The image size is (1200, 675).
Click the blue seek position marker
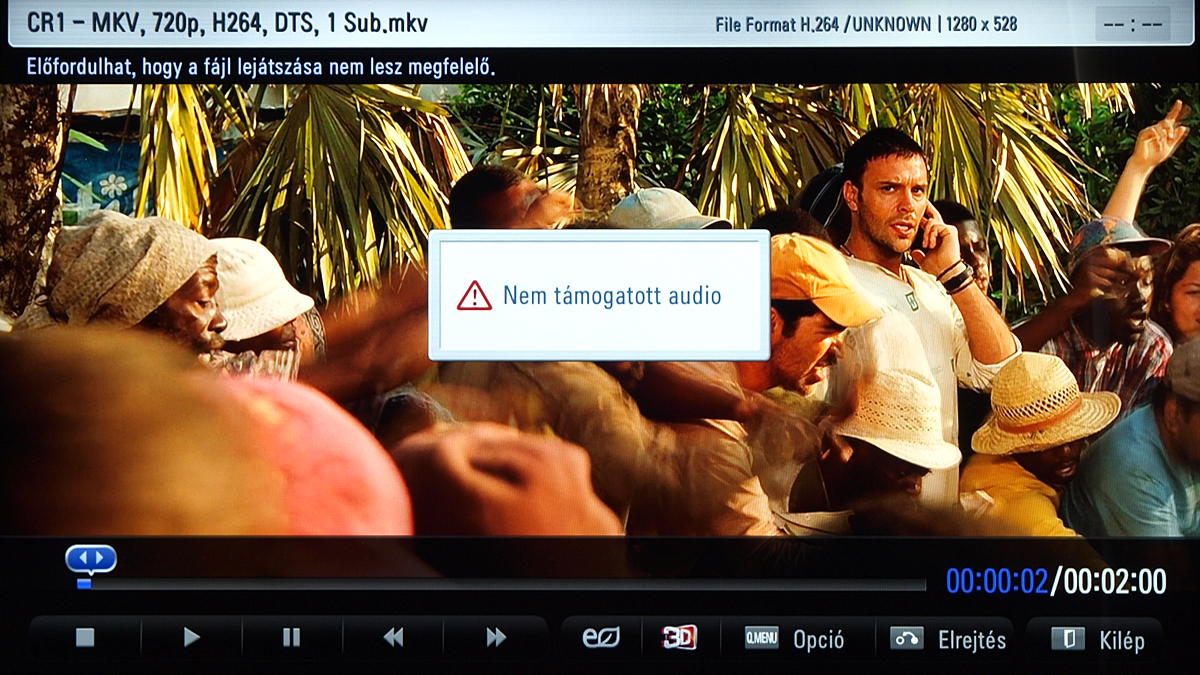coord(91,560)
